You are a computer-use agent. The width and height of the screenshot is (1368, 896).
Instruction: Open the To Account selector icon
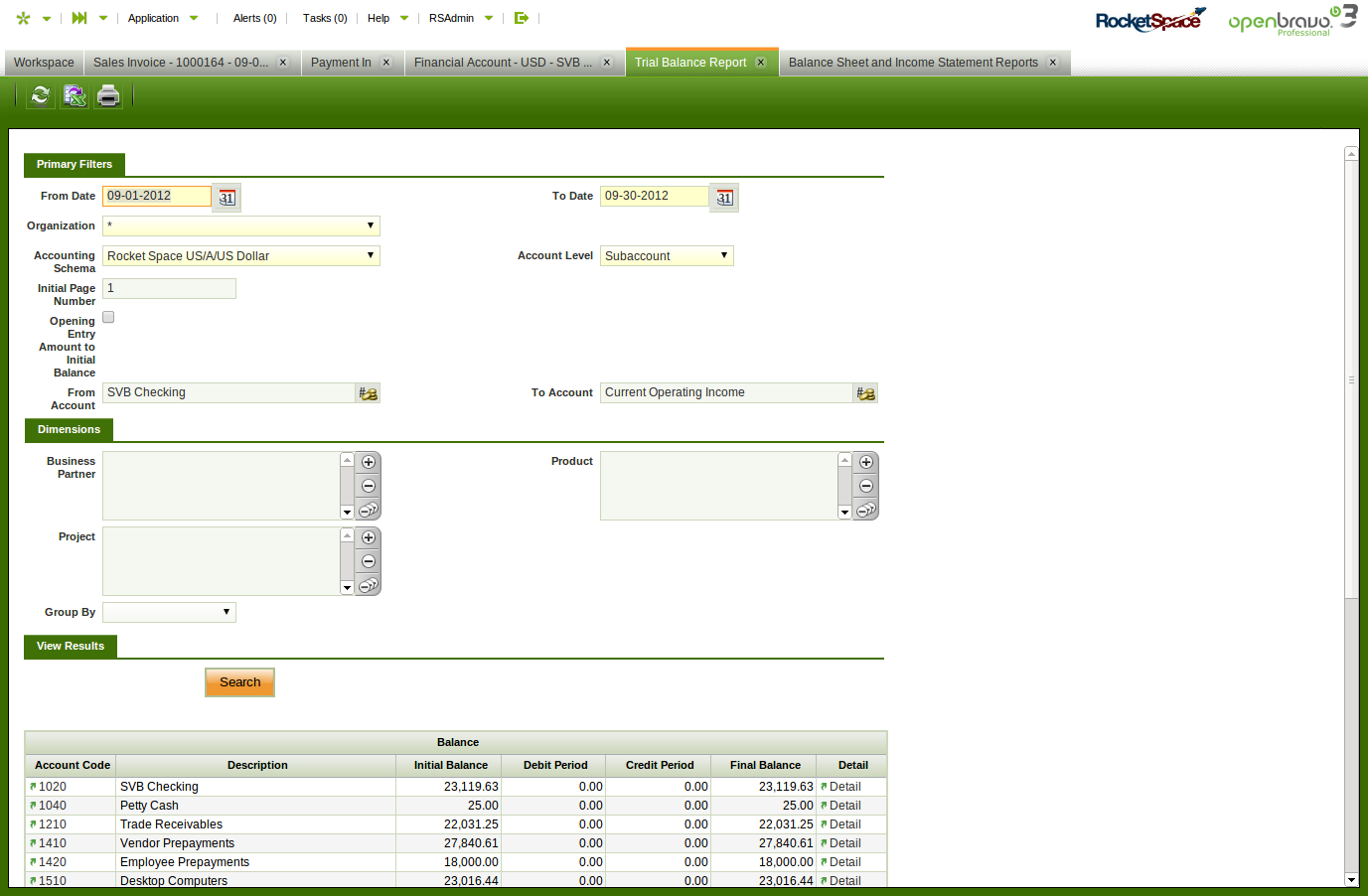coord(866,393)
